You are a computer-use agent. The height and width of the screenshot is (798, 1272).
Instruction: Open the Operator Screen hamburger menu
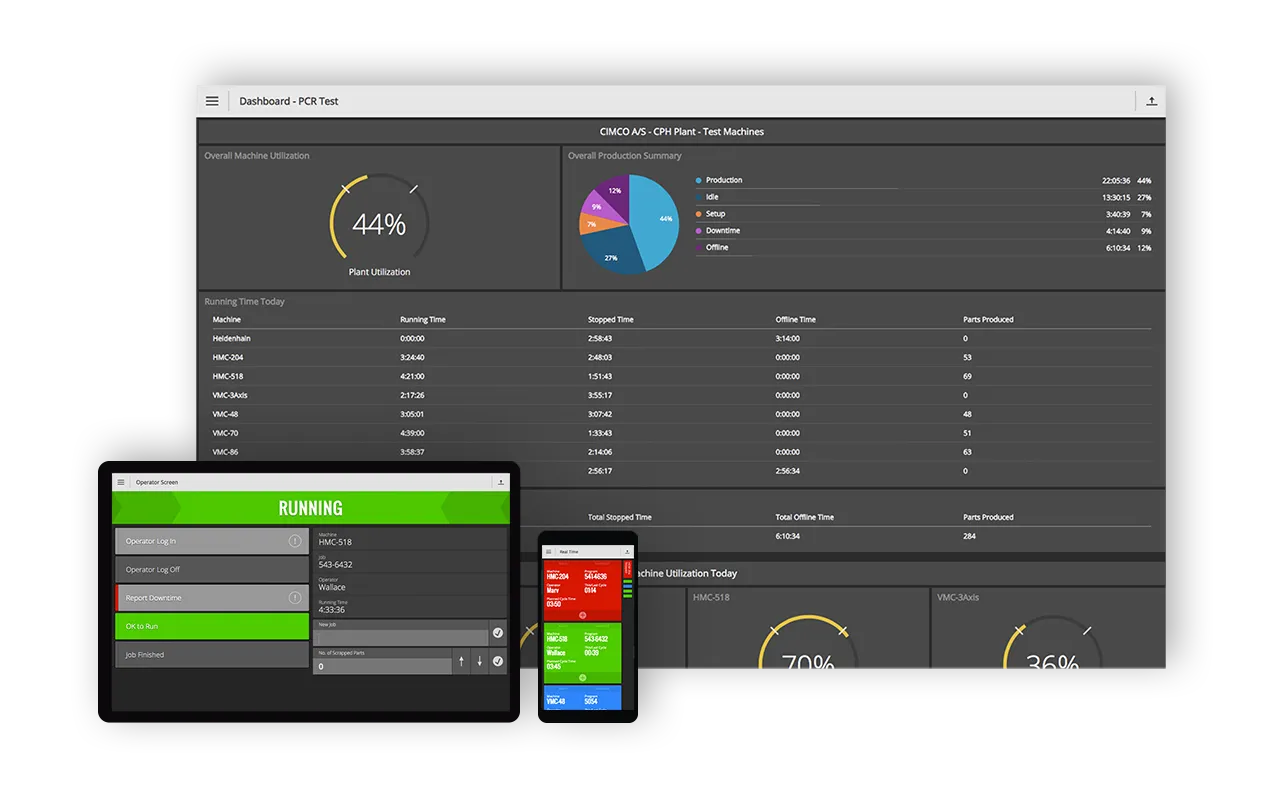pos(121,482)
